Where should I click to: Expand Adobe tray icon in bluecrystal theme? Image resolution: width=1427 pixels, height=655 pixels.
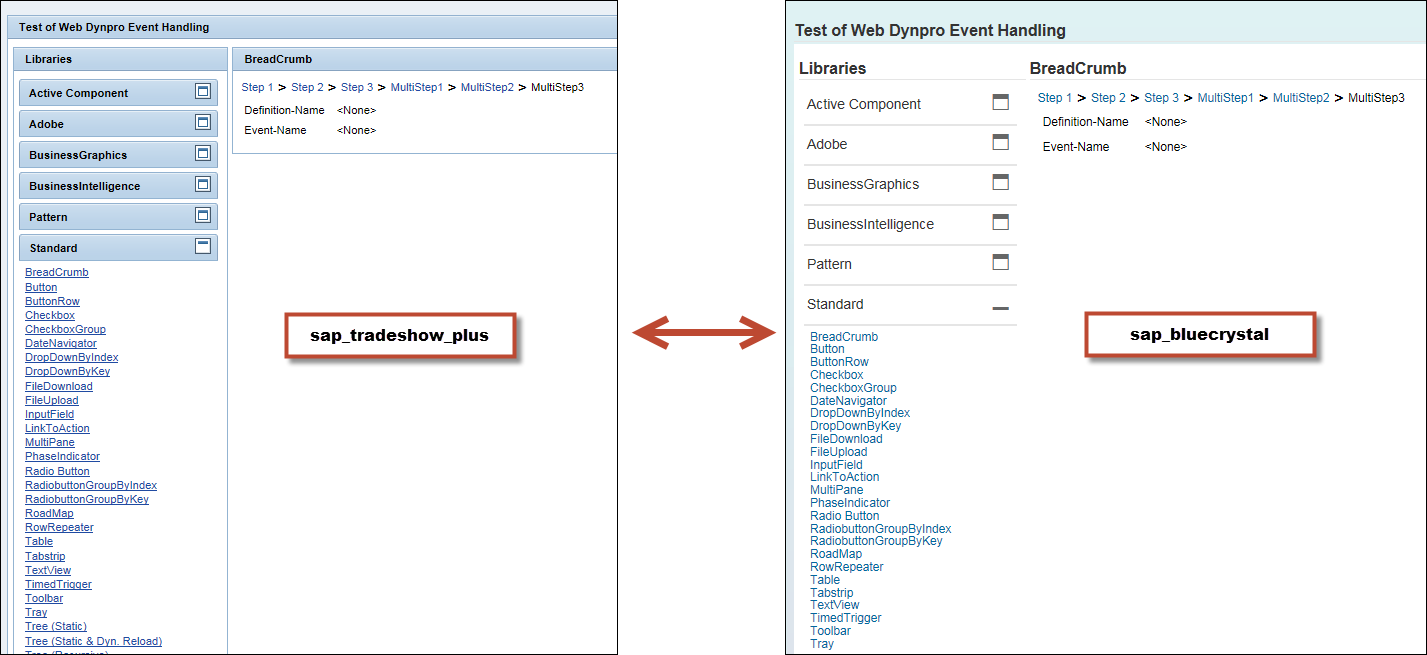tap(1000, 142)
